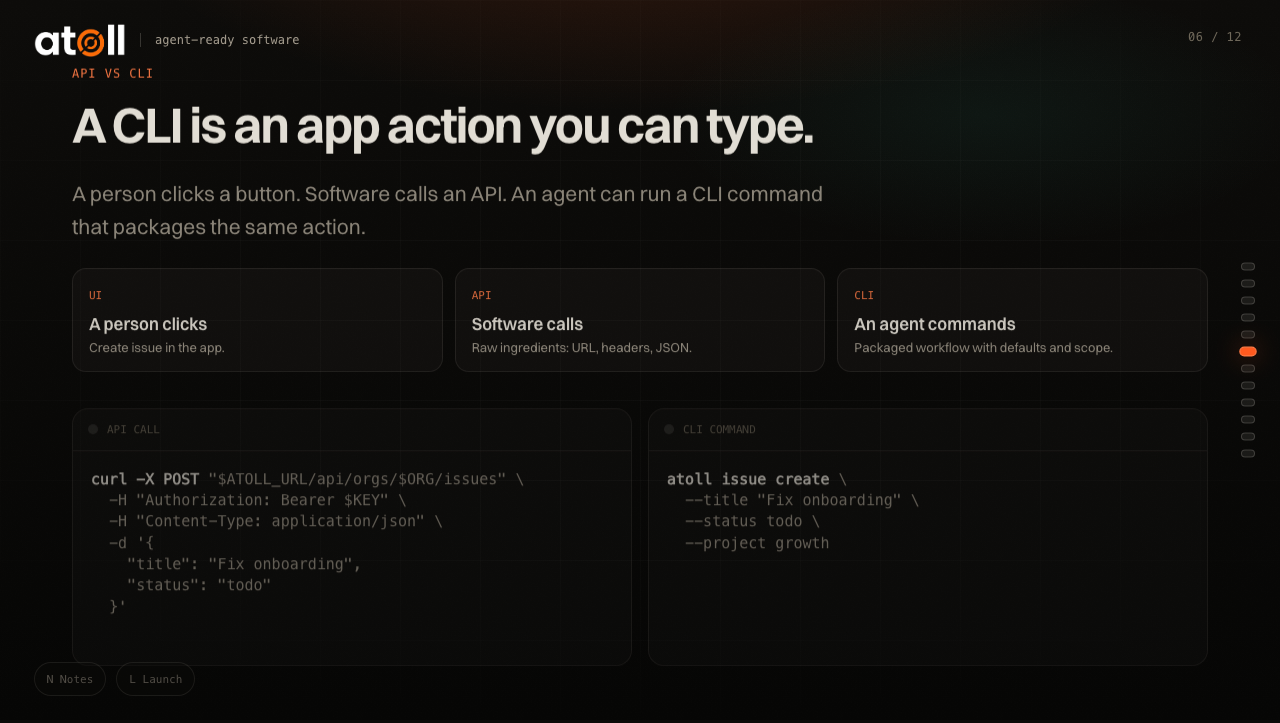Click the "curl -X POST" code line
The height and width of the screenshot is (723, 1280).
(308, 479)
